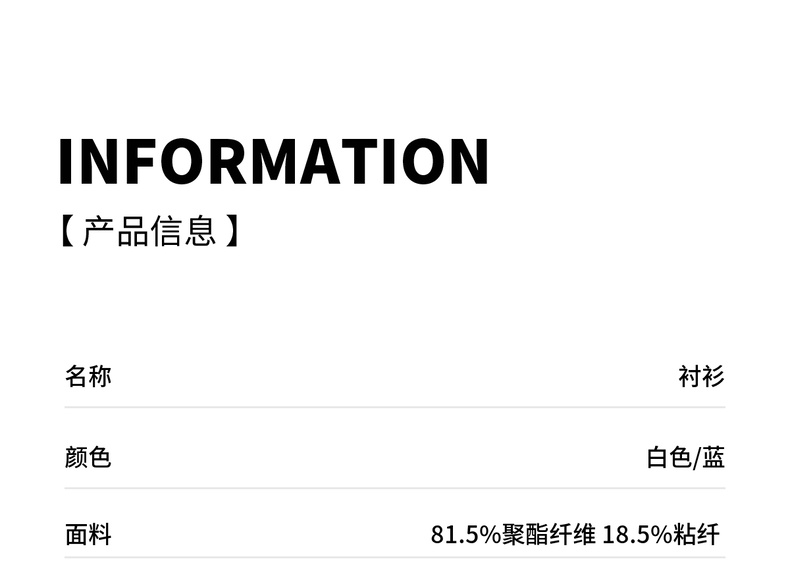
Task: Click the 面料 row label
Action: 88,535
